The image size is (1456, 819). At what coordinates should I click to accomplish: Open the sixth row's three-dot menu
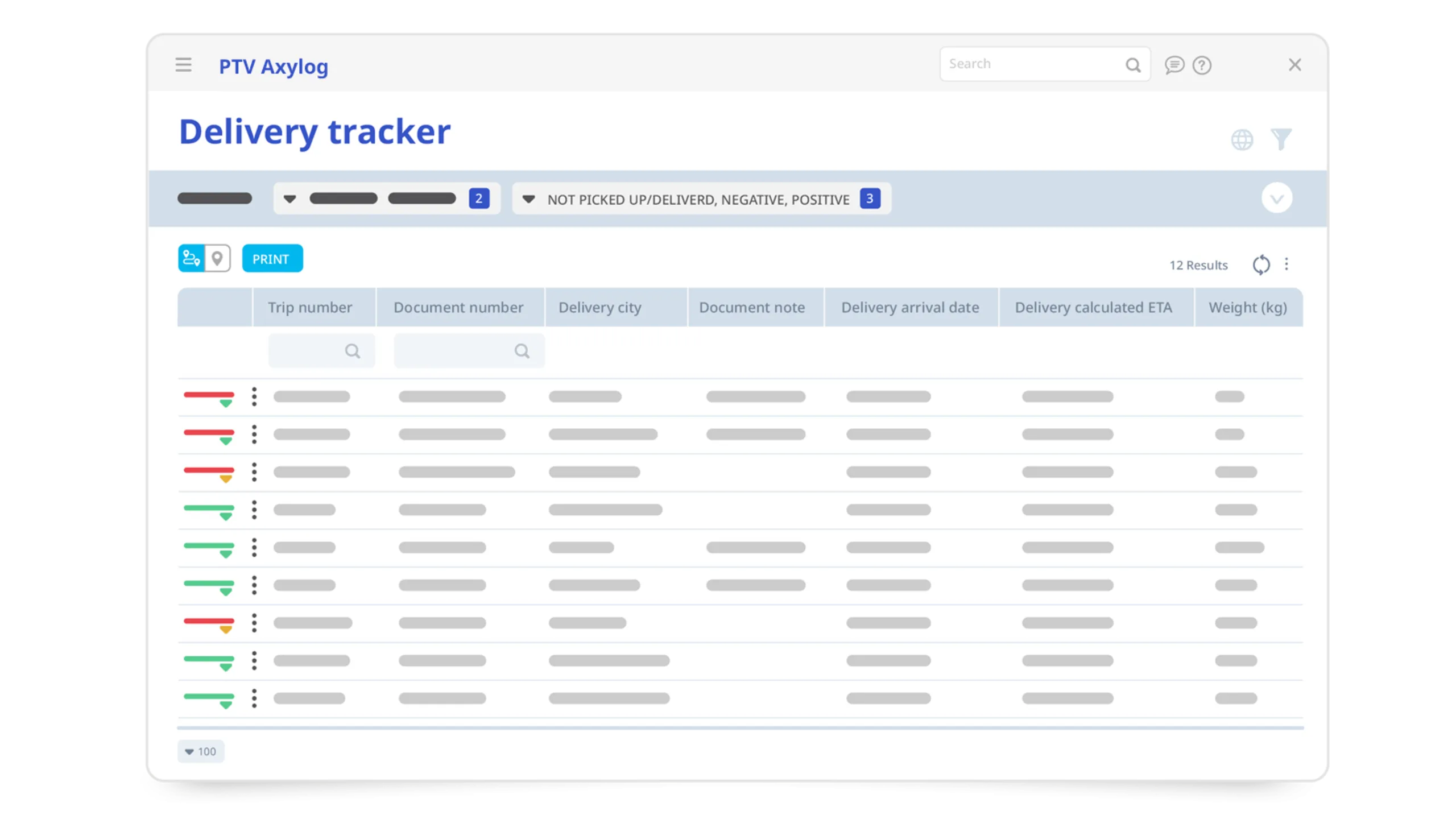click(x=254, y=585)
